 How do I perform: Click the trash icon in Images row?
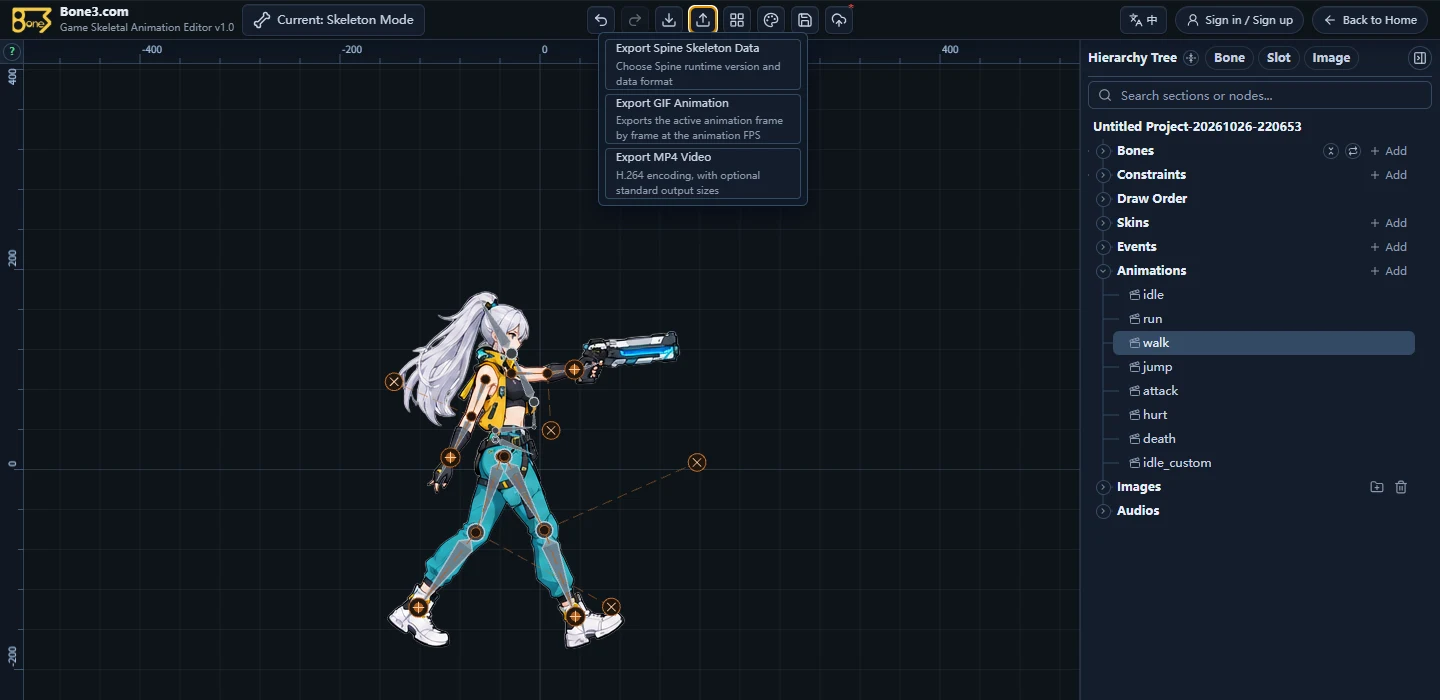[1401, 487]
